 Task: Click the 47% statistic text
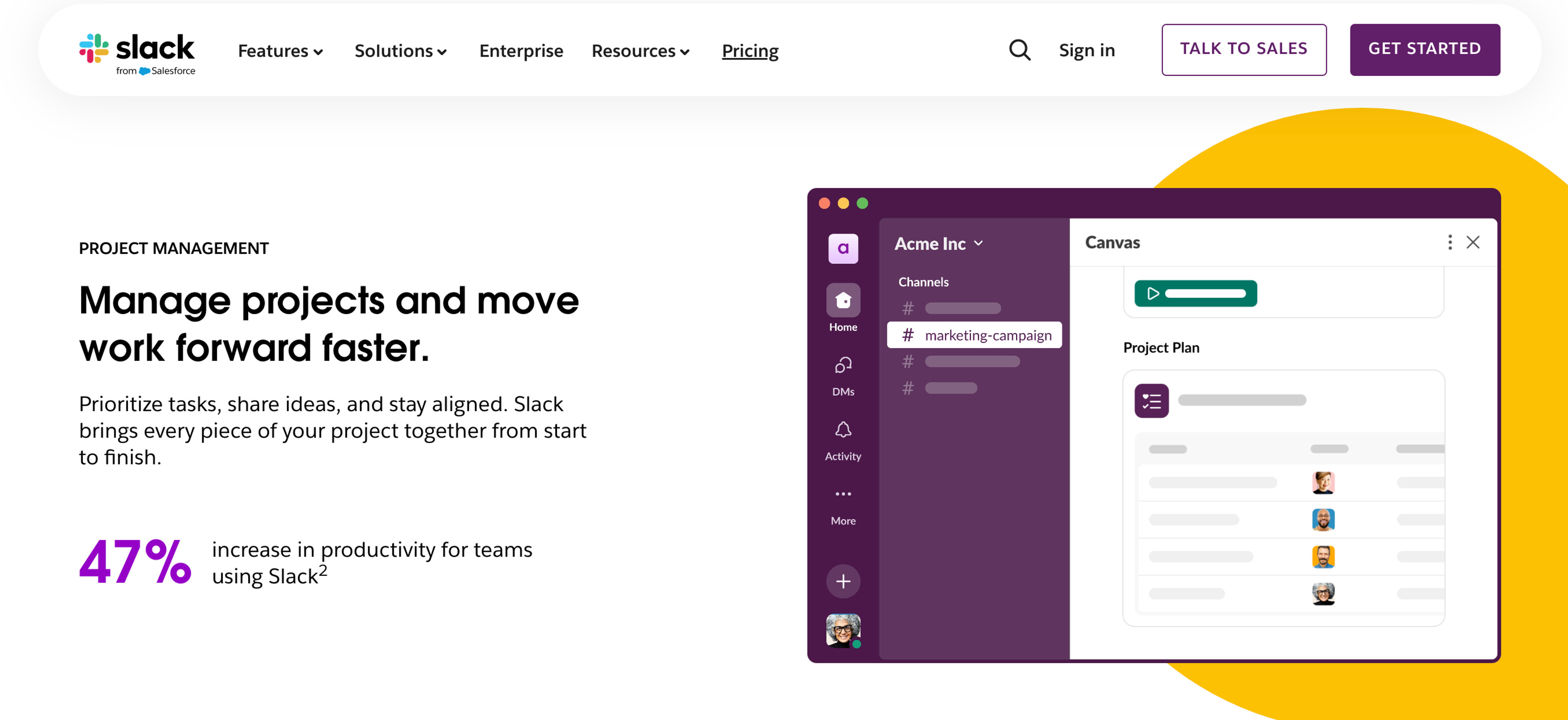135,562
